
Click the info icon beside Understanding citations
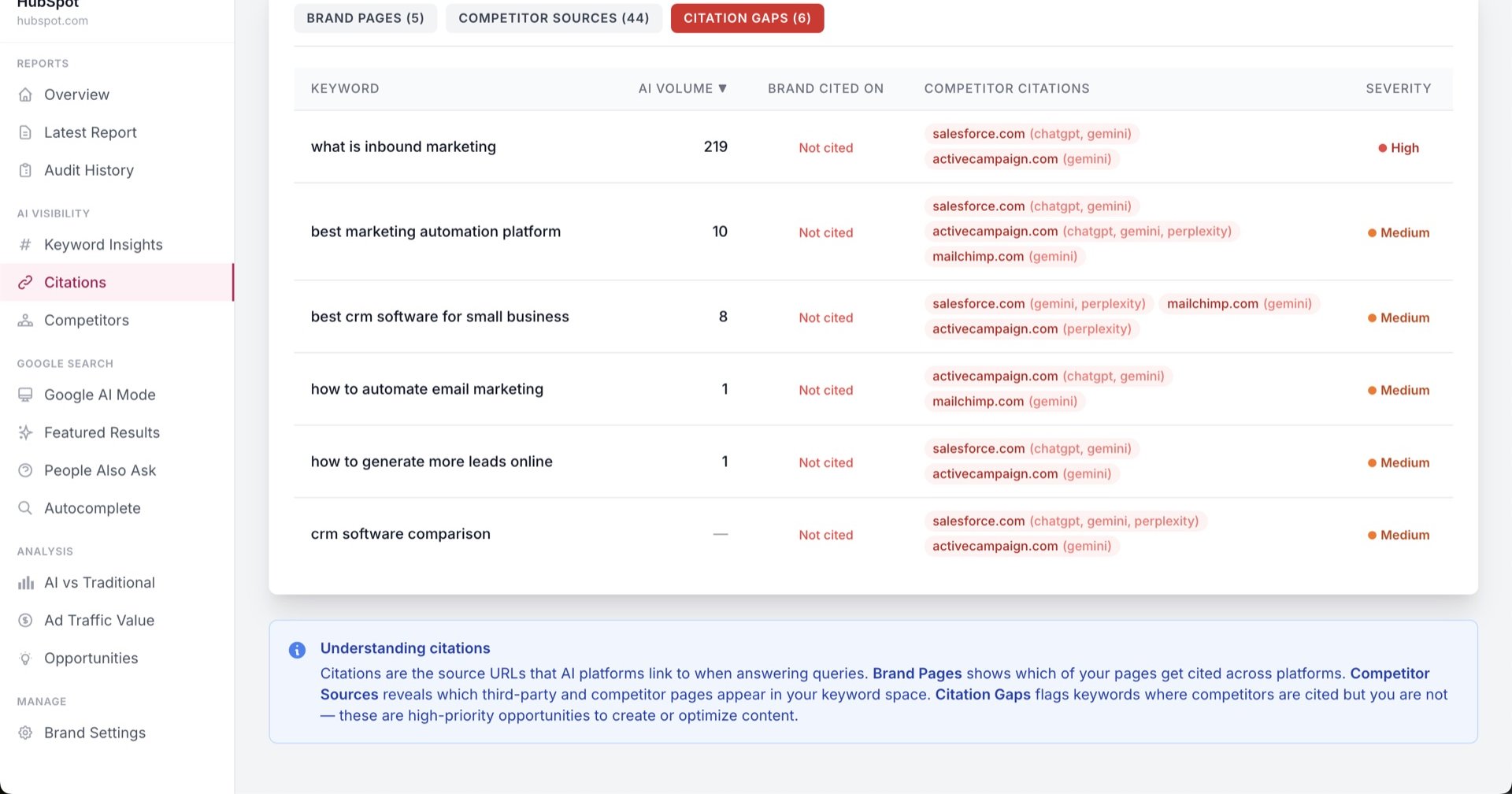(297, 650)
